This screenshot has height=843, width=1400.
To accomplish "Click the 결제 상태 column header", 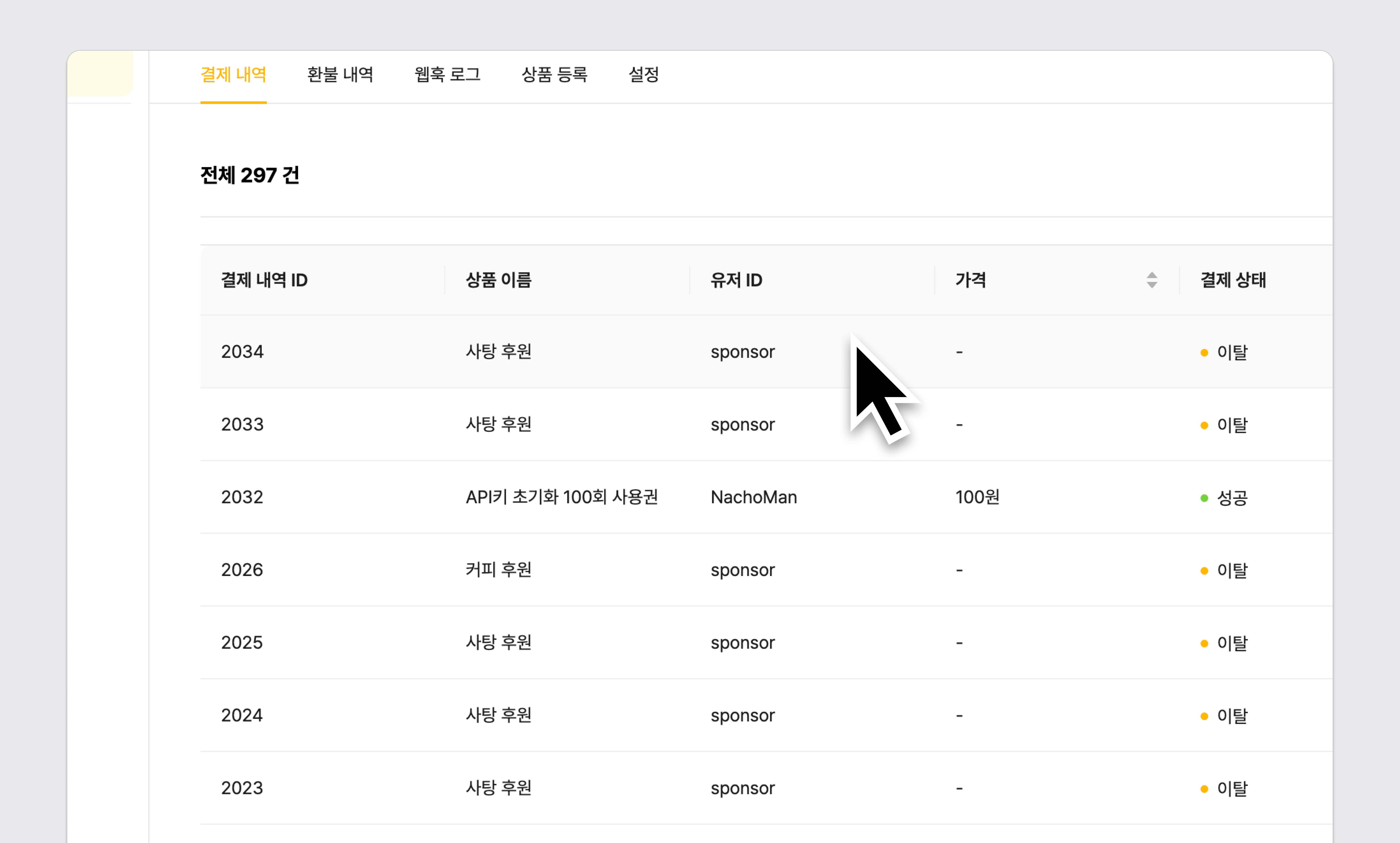I will (x=1232, y=280).
